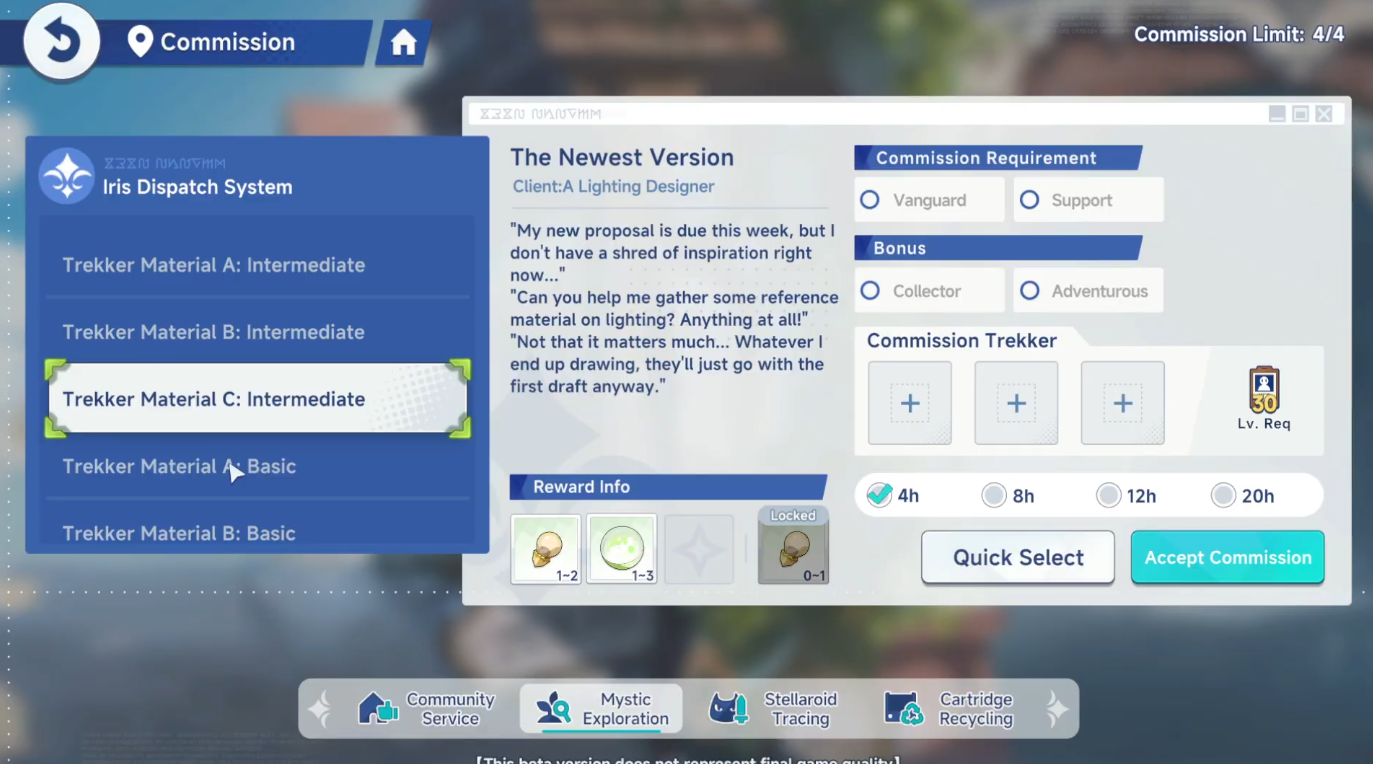Click the Commission Limit: 4/4 text

[x=1239, y=35]
